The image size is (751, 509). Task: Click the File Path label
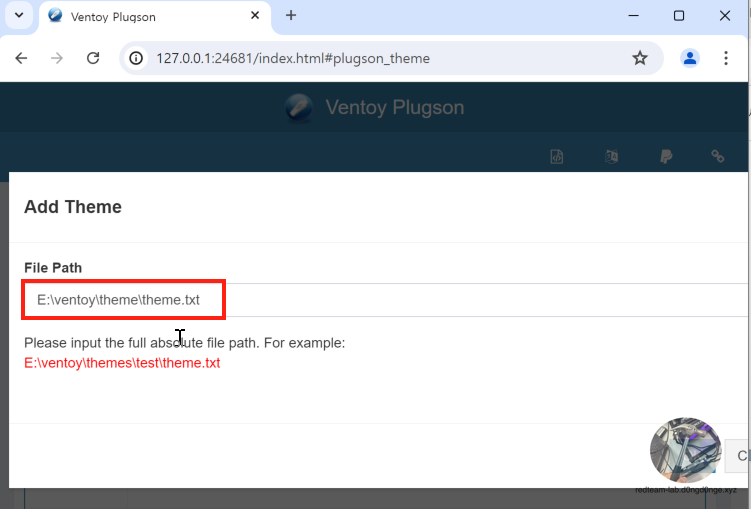[53, 268]
